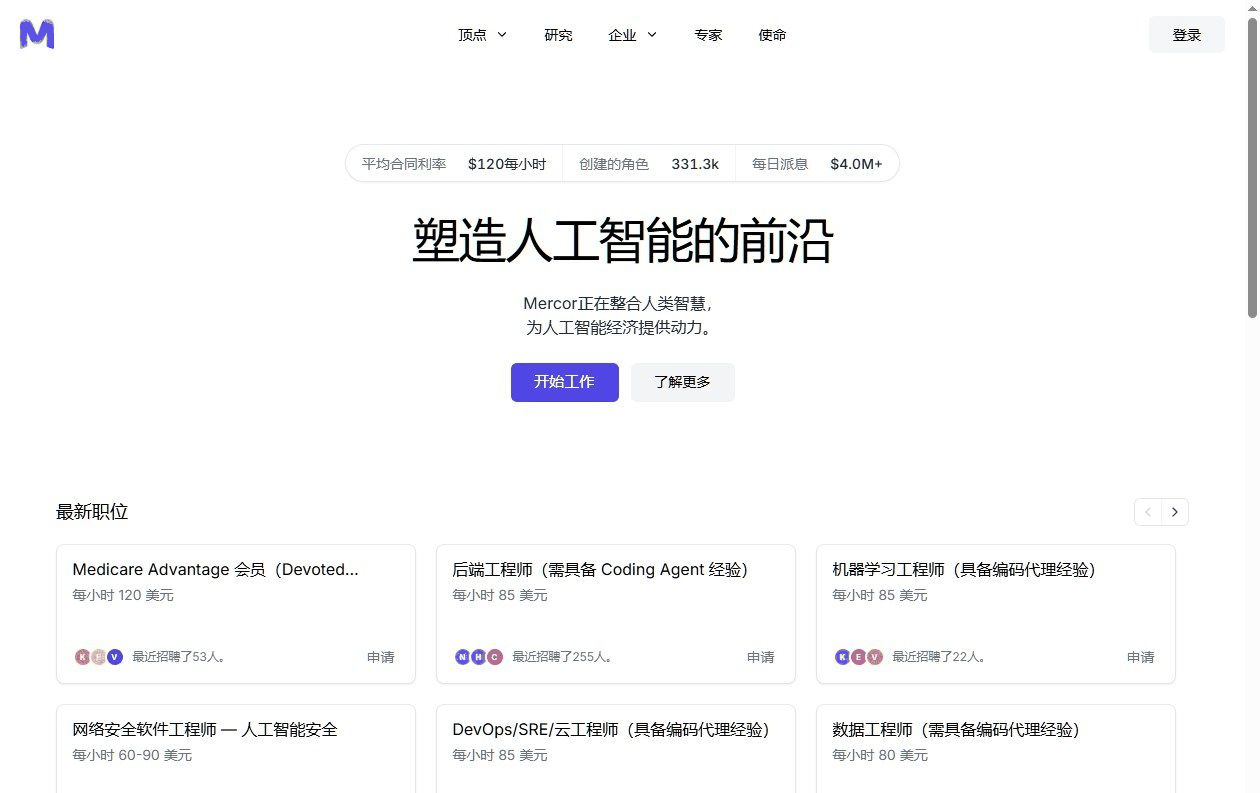The width and height of the screenshot is (1260, 793).
Task: Click the 开始工作 button
Action: point(564,382)
